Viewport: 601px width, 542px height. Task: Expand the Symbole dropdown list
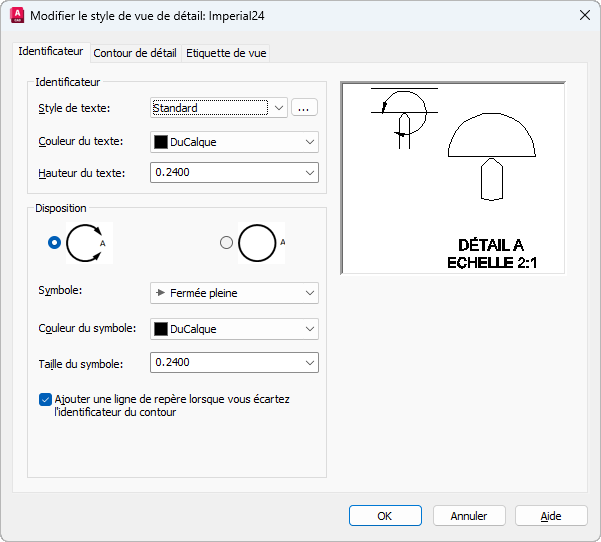(234, 293)
